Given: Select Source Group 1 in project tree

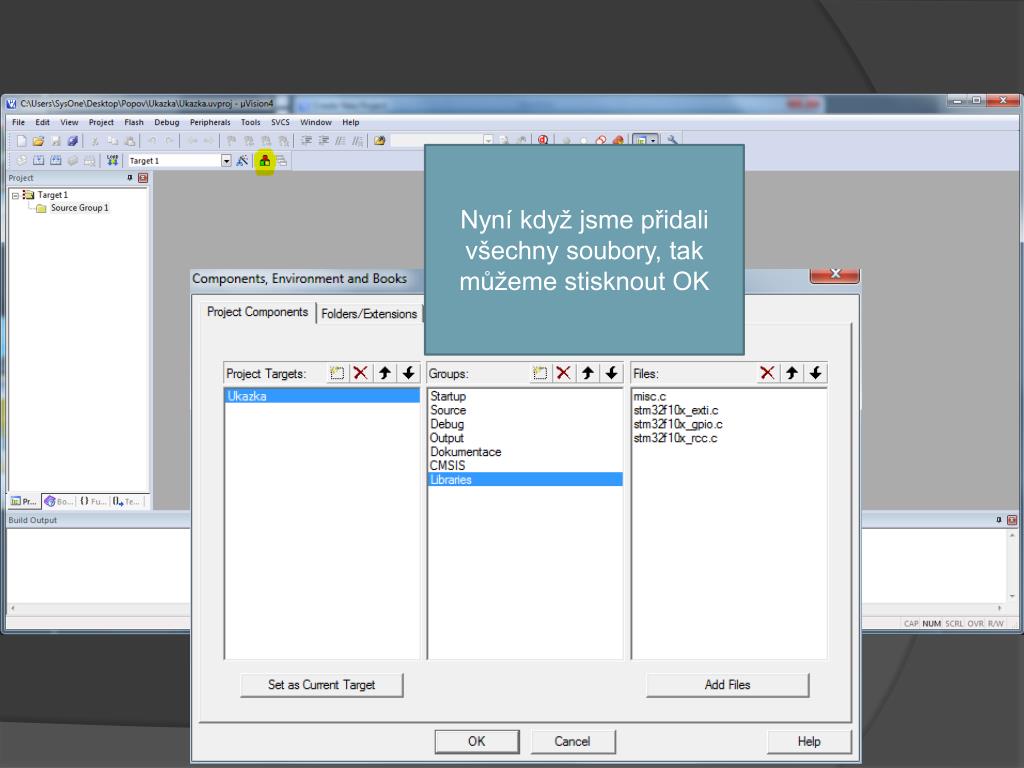Looking at the screenshot, I should tap(79, 208).
